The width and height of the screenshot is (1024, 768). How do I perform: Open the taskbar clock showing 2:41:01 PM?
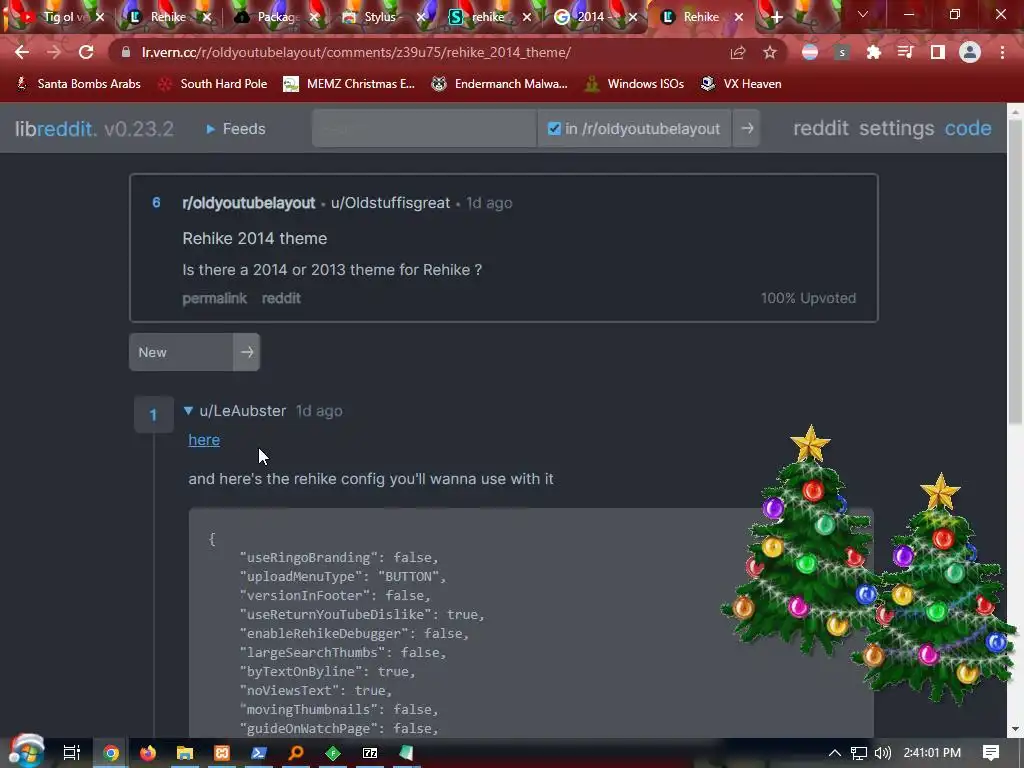tap(932, 753)
